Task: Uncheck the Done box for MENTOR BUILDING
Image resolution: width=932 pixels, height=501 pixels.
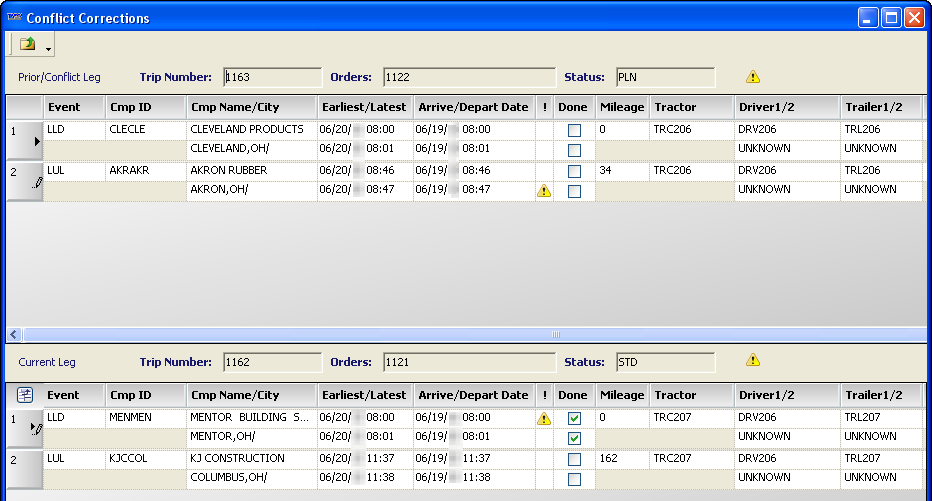Action: [574, 418]
